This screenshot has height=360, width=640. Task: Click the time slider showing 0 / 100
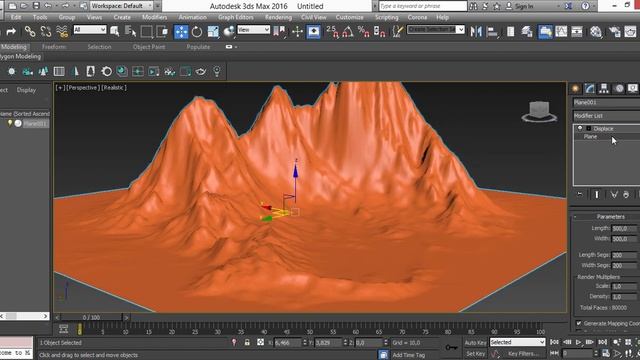click(91, 317)
